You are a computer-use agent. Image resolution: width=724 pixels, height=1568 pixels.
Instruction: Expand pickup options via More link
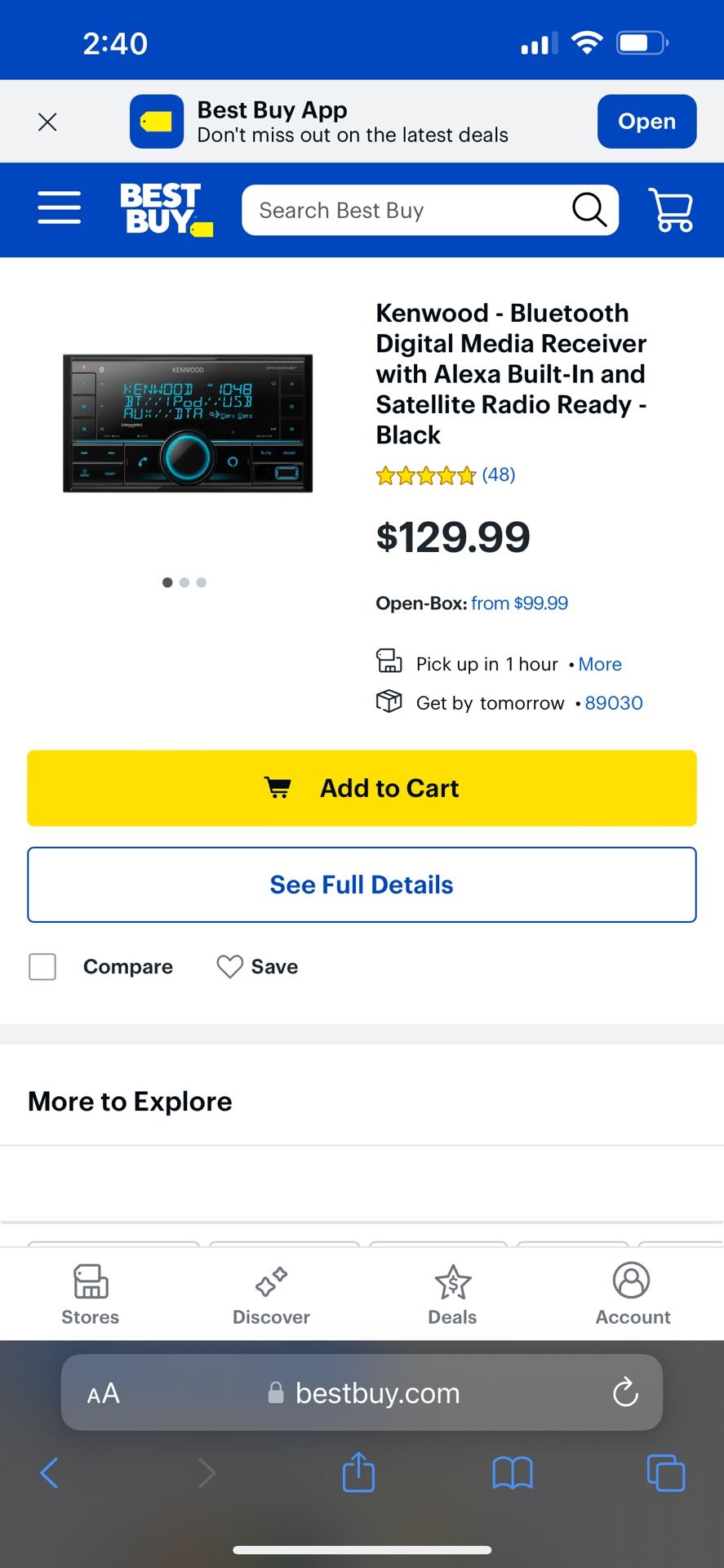click(x=600, y=665)
